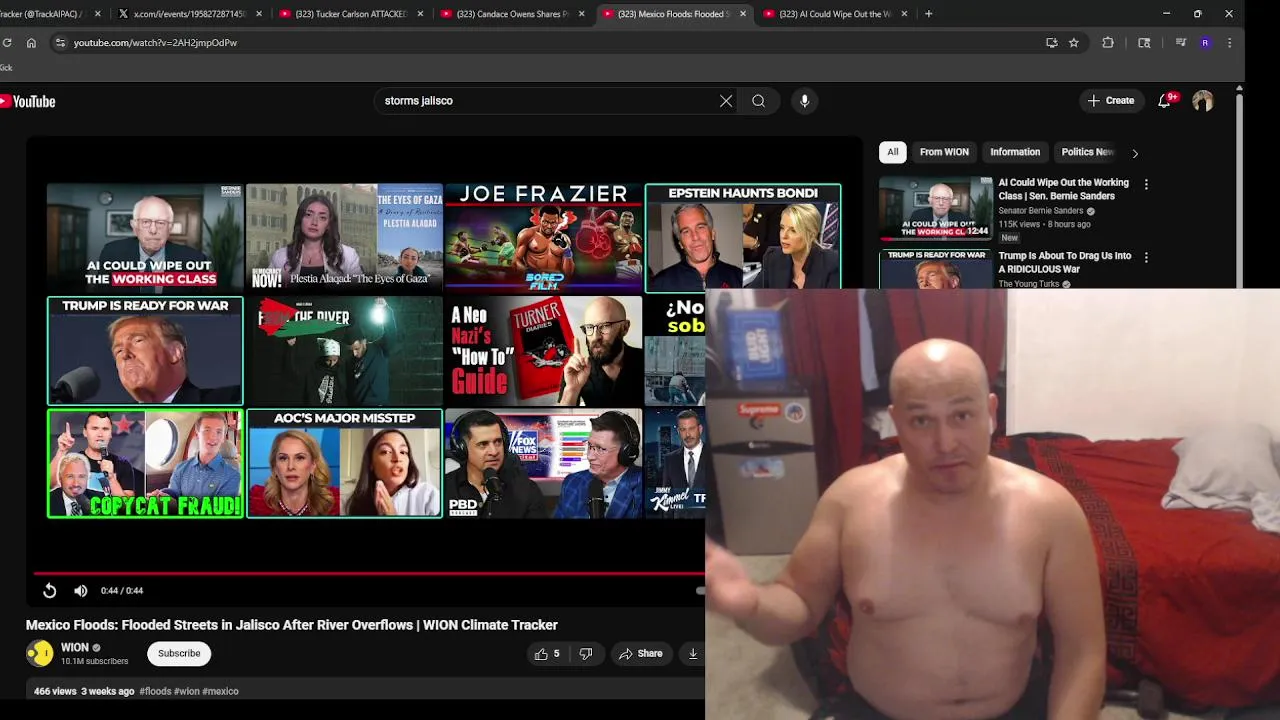Start voice search with the microphone icon

[x=804, y=101]
